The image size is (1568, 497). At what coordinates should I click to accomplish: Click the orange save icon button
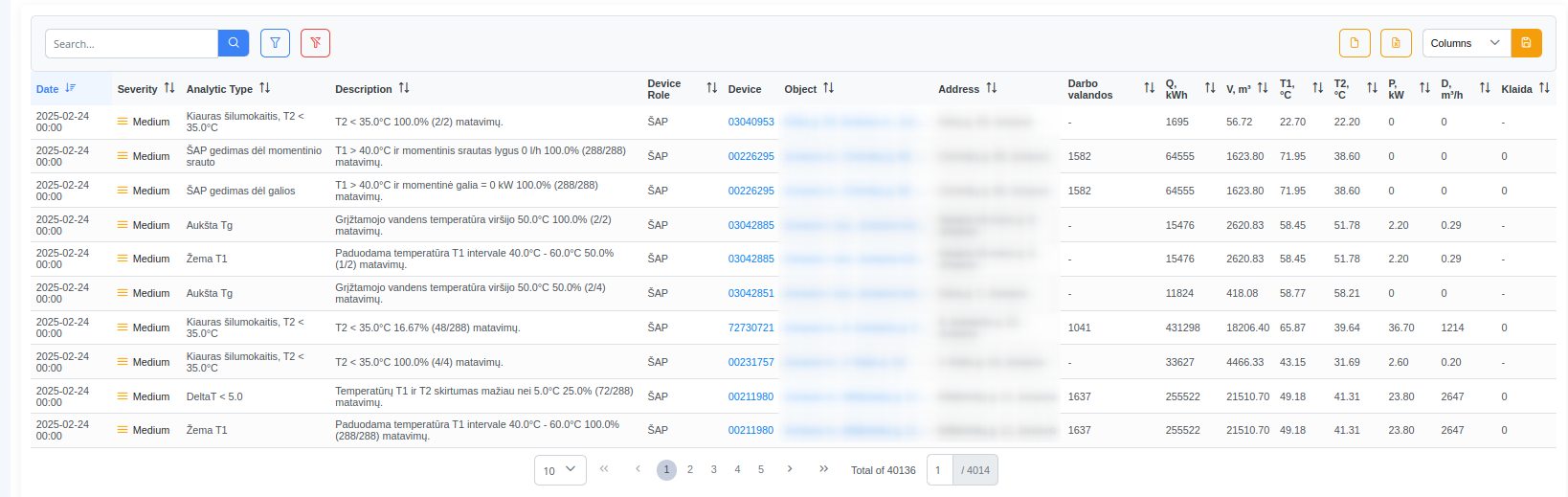click(x=1526, y=43)
